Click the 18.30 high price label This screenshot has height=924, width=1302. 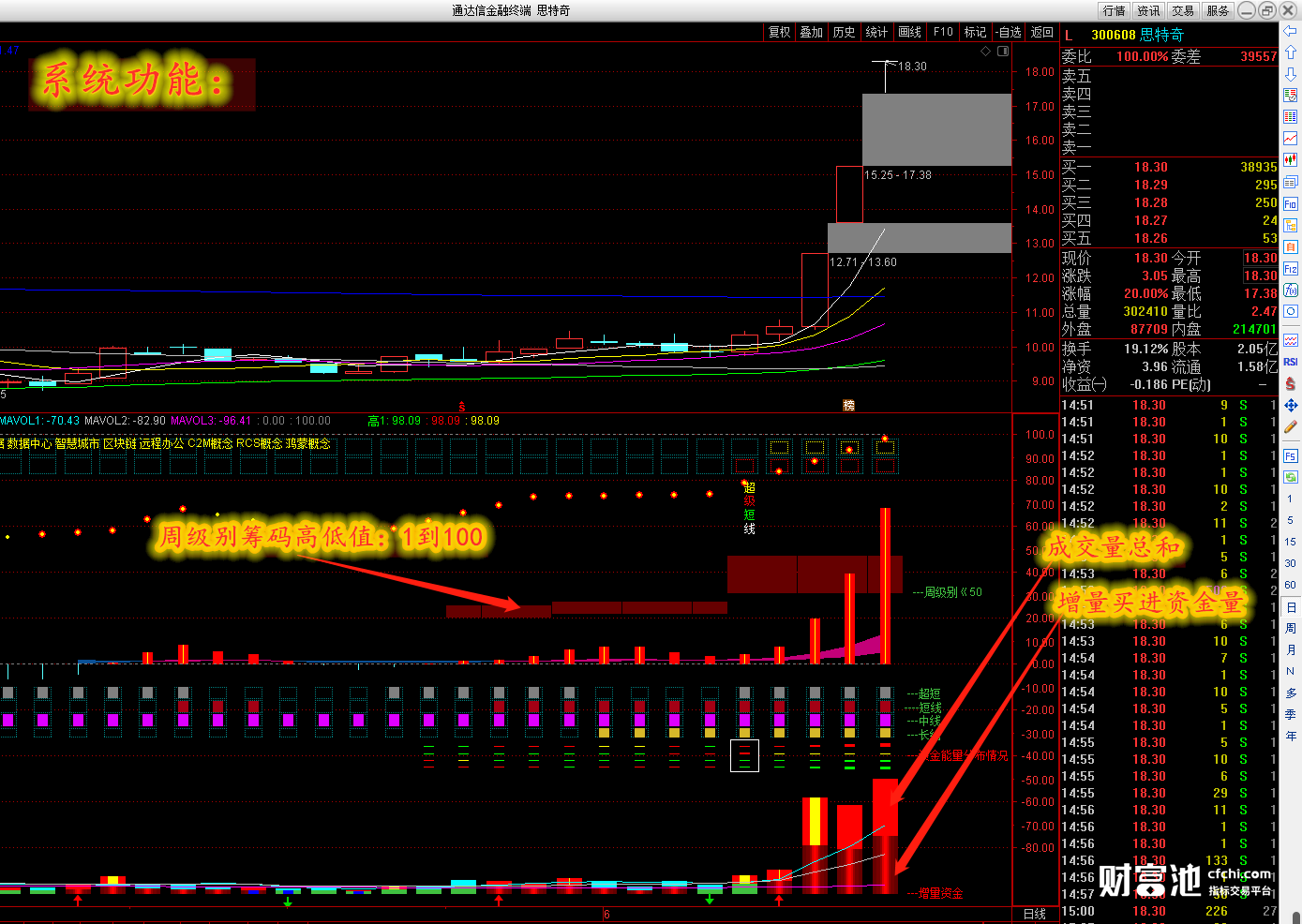pos(912,67)
